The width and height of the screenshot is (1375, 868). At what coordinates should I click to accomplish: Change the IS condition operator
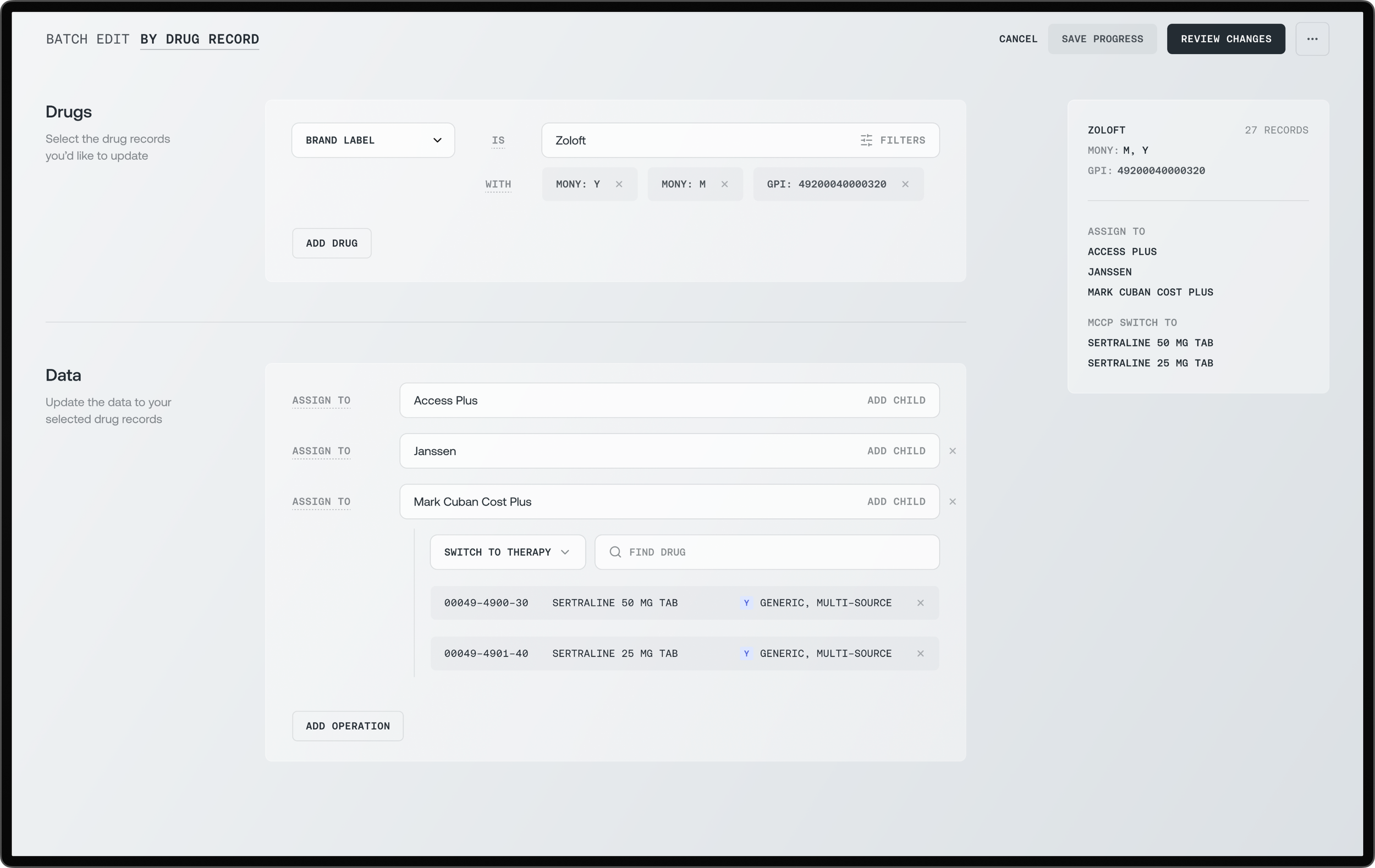[x=498, y=140]
